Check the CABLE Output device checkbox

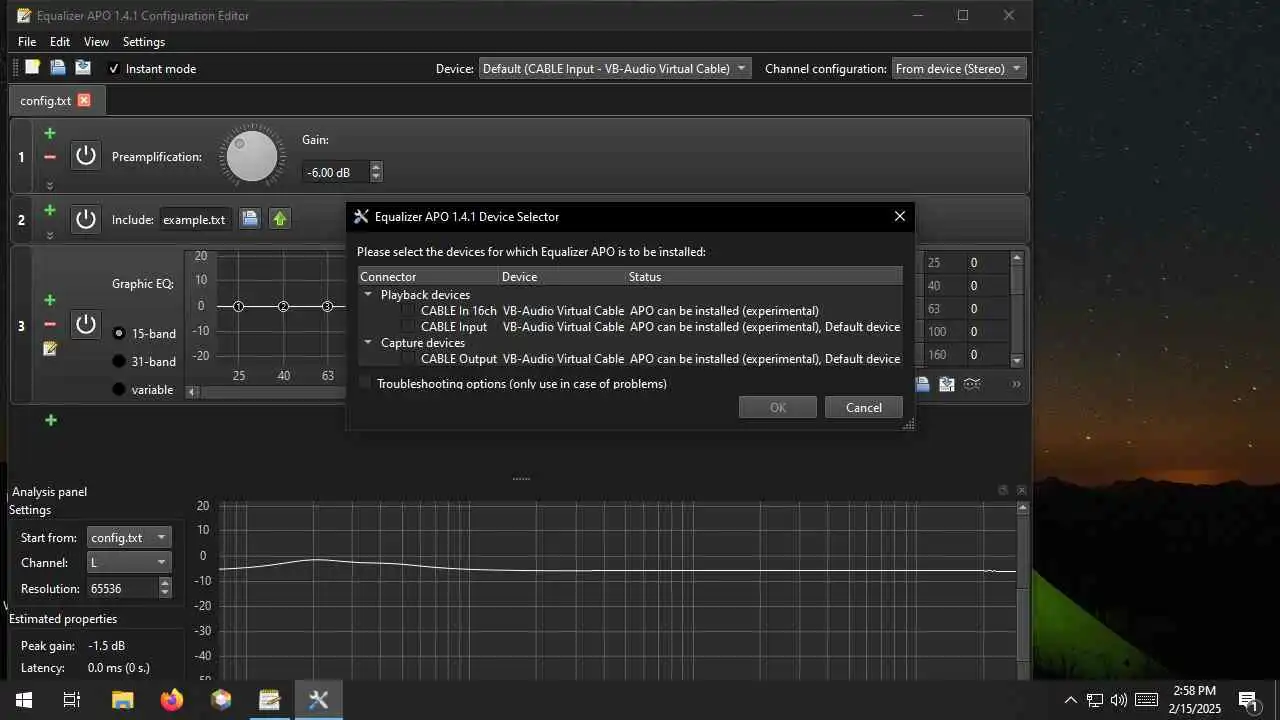[408, 359]
